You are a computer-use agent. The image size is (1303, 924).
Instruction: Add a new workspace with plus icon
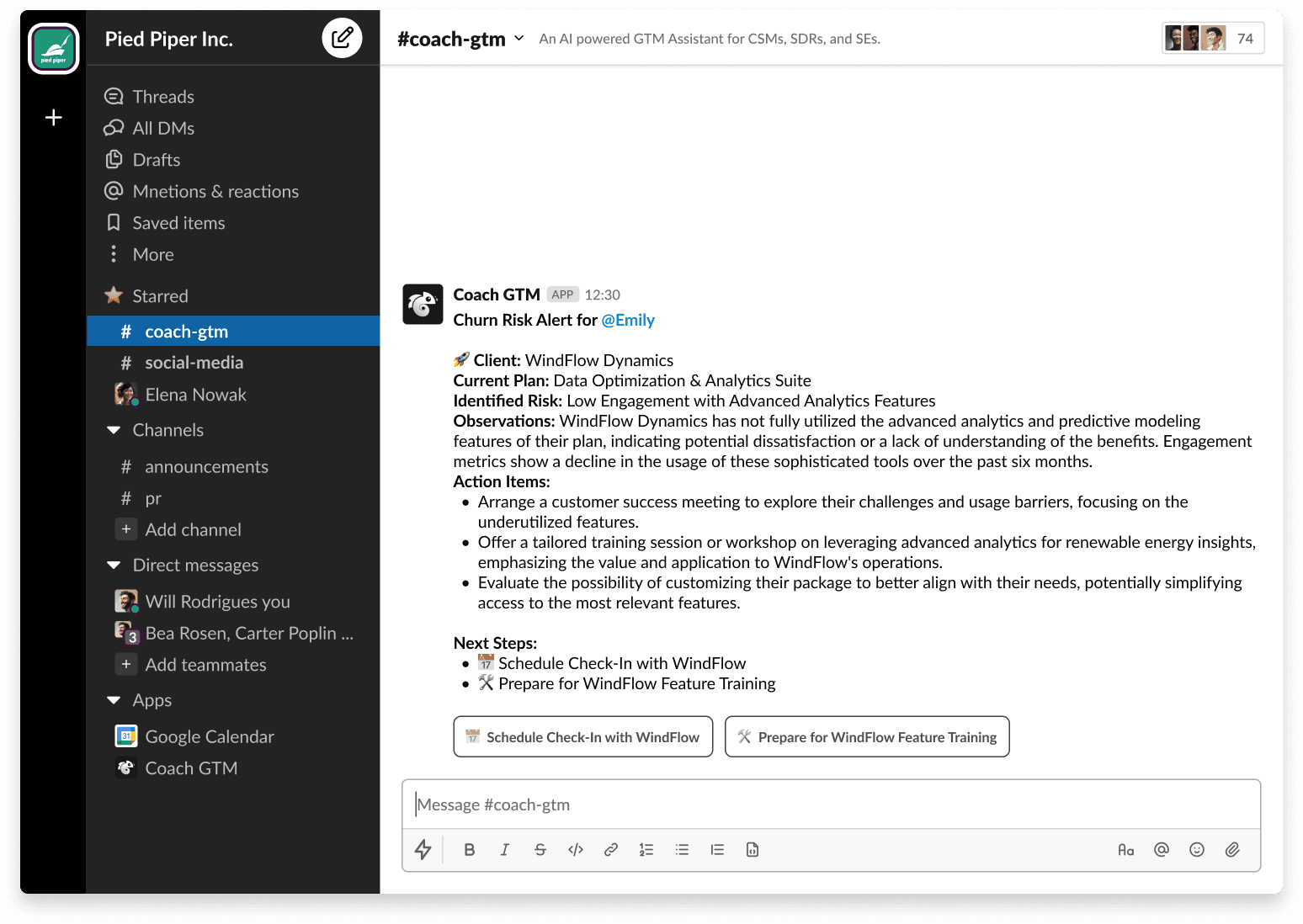(54, 118)
